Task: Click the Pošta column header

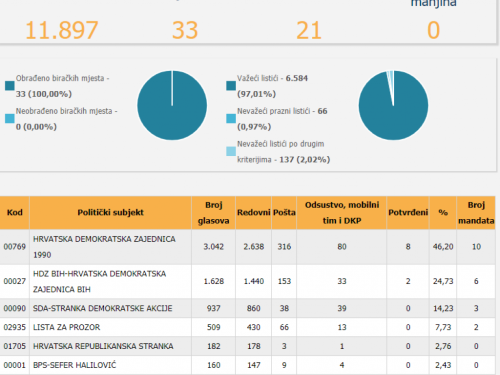Action: 284,213
